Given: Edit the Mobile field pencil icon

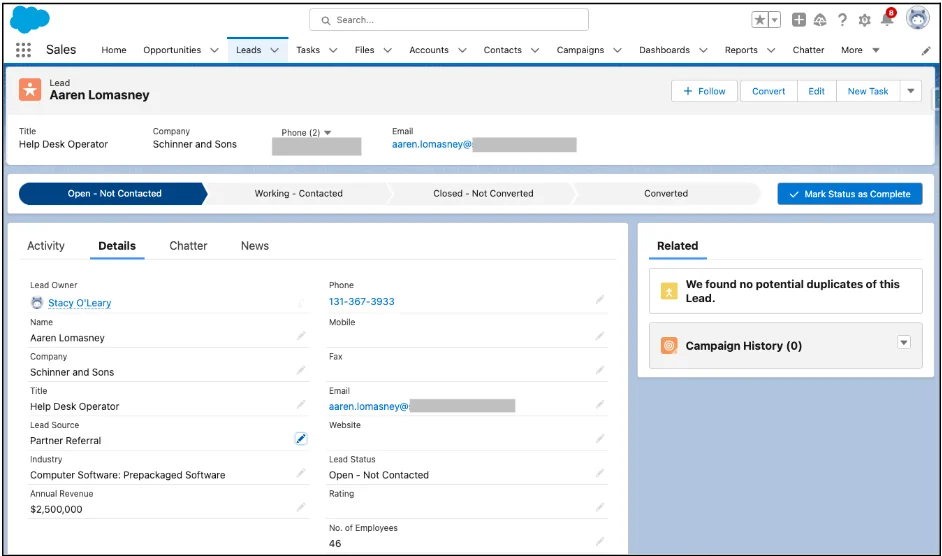Looking at the screenshot, I should coord(600,335).
